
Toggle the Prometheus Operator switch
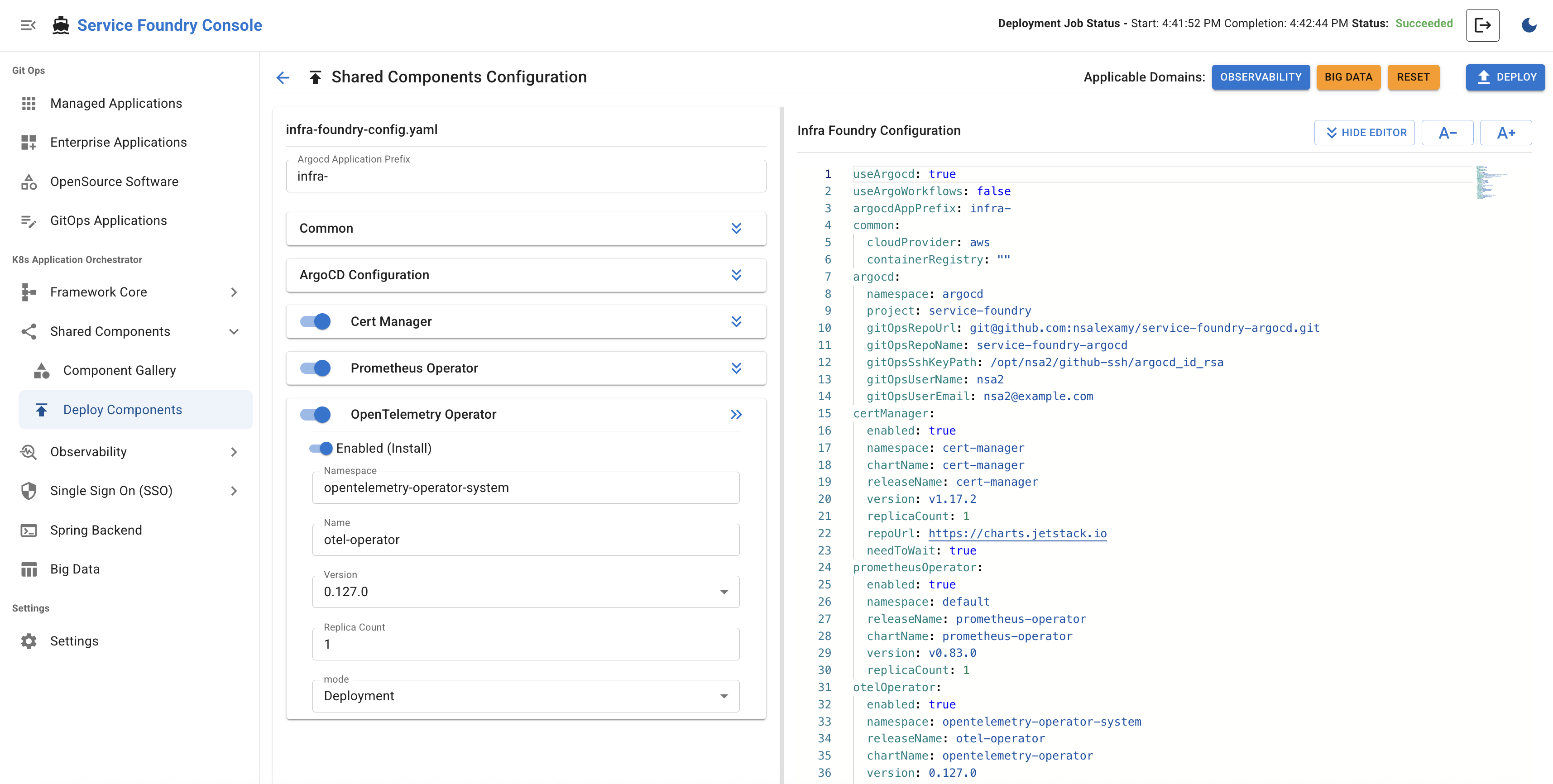point(316,368)
